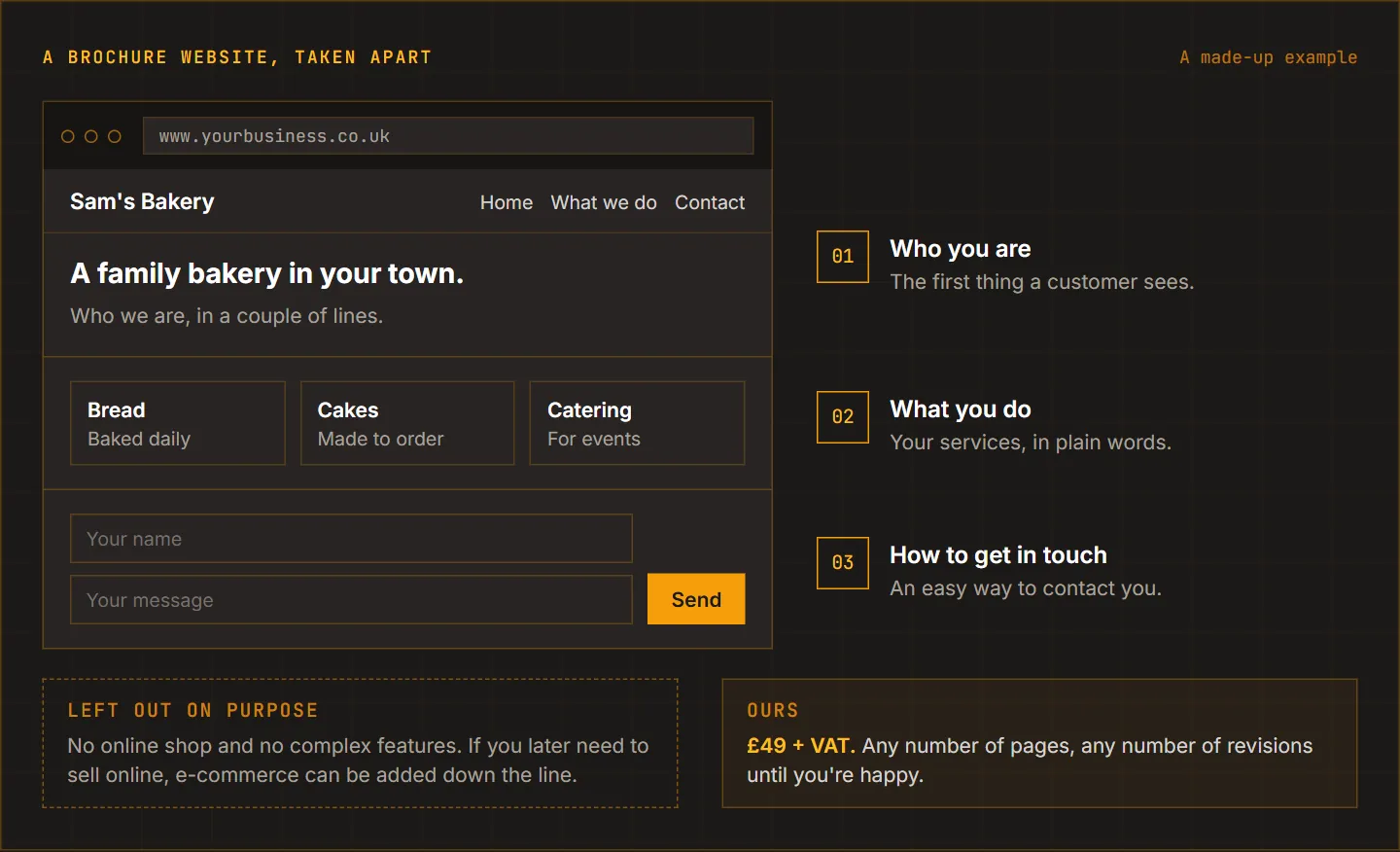This screenshot has height=852, width=1400.
Task: Click the Send button
Action: click(x=696, y=599)
